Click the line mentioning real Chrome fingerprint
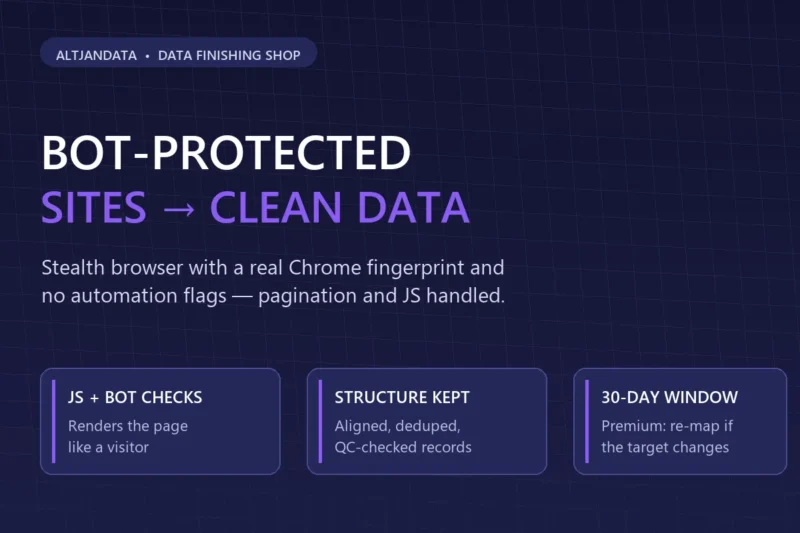 (x=273, y=268)
